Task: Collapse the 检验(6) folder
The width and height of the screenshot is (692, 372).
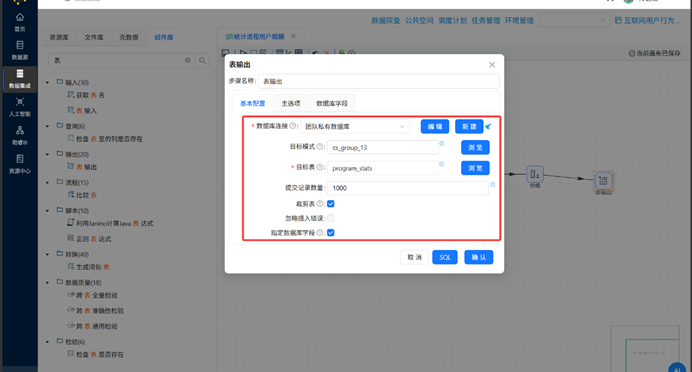Action: tap(48, 342)
